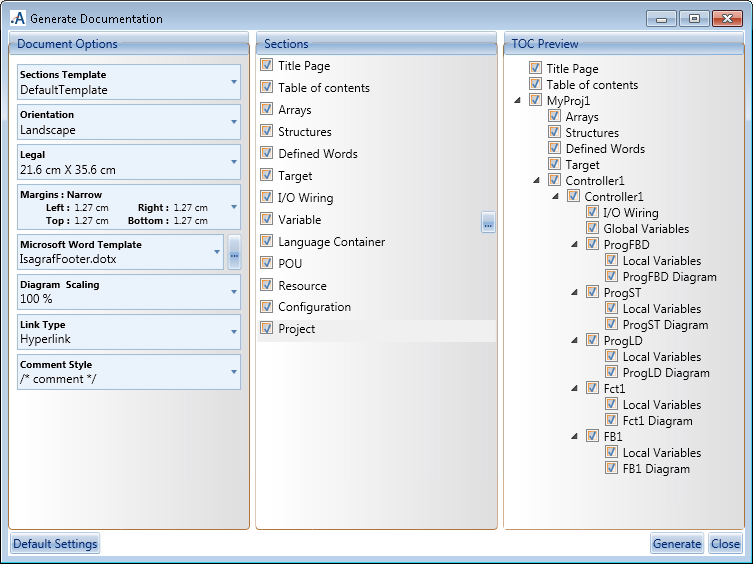Uncheck Table of contents in TOC Preview
This screenshot has width=753, height=564.
point(535,84)
